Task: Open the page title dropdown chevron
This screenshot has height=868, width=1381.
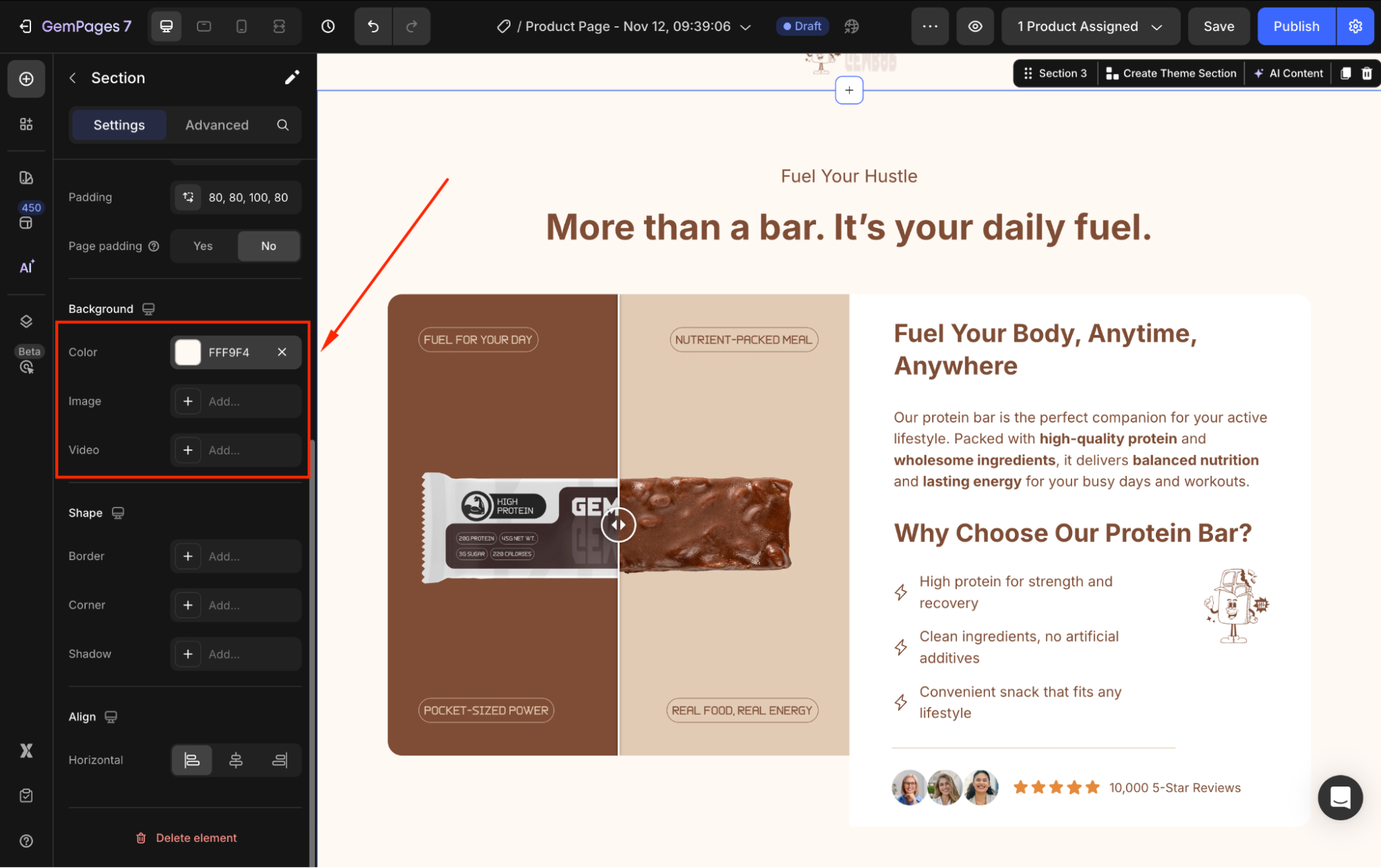Action: pyautogui.click(x=745, y=27)
